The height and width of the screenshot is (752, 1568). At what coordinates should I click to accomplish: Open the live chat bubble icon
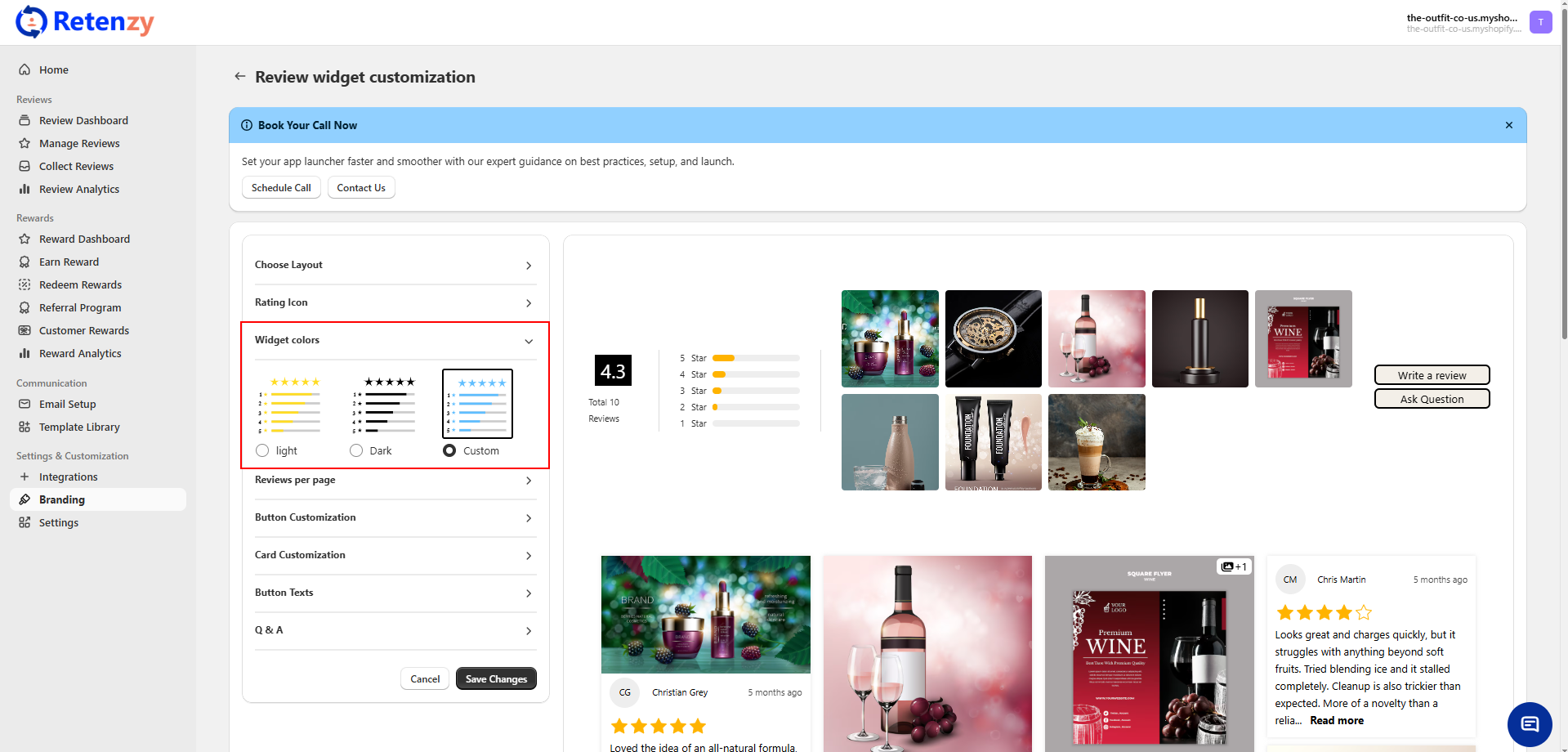tap(1529, 724)
